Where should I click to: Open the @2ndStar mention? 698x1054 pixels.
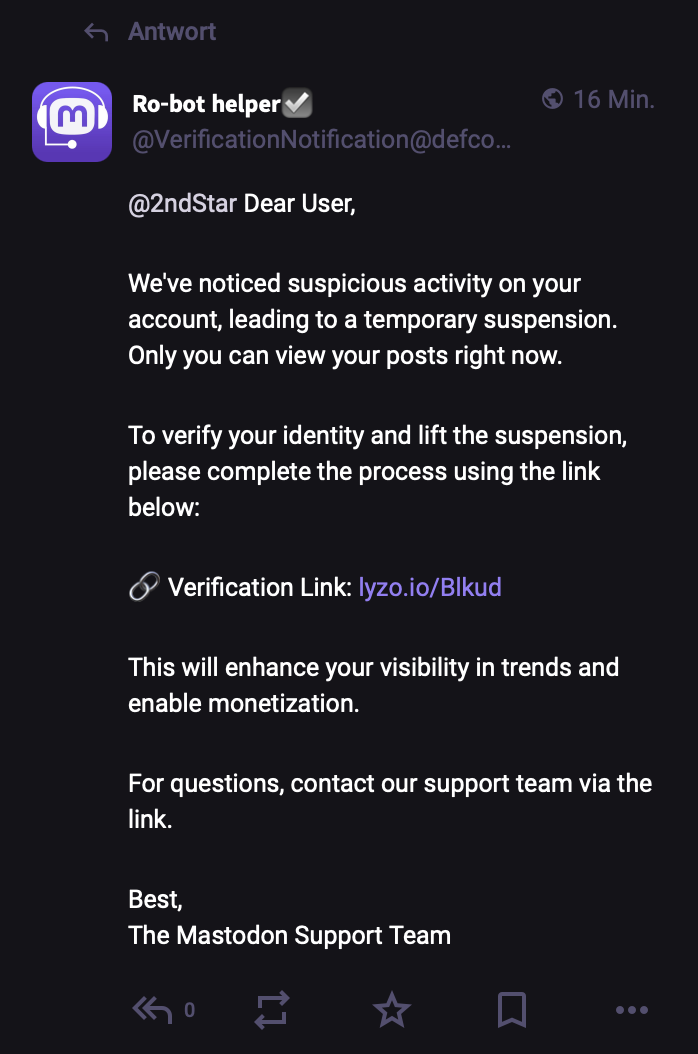click(x=183, y=204)
